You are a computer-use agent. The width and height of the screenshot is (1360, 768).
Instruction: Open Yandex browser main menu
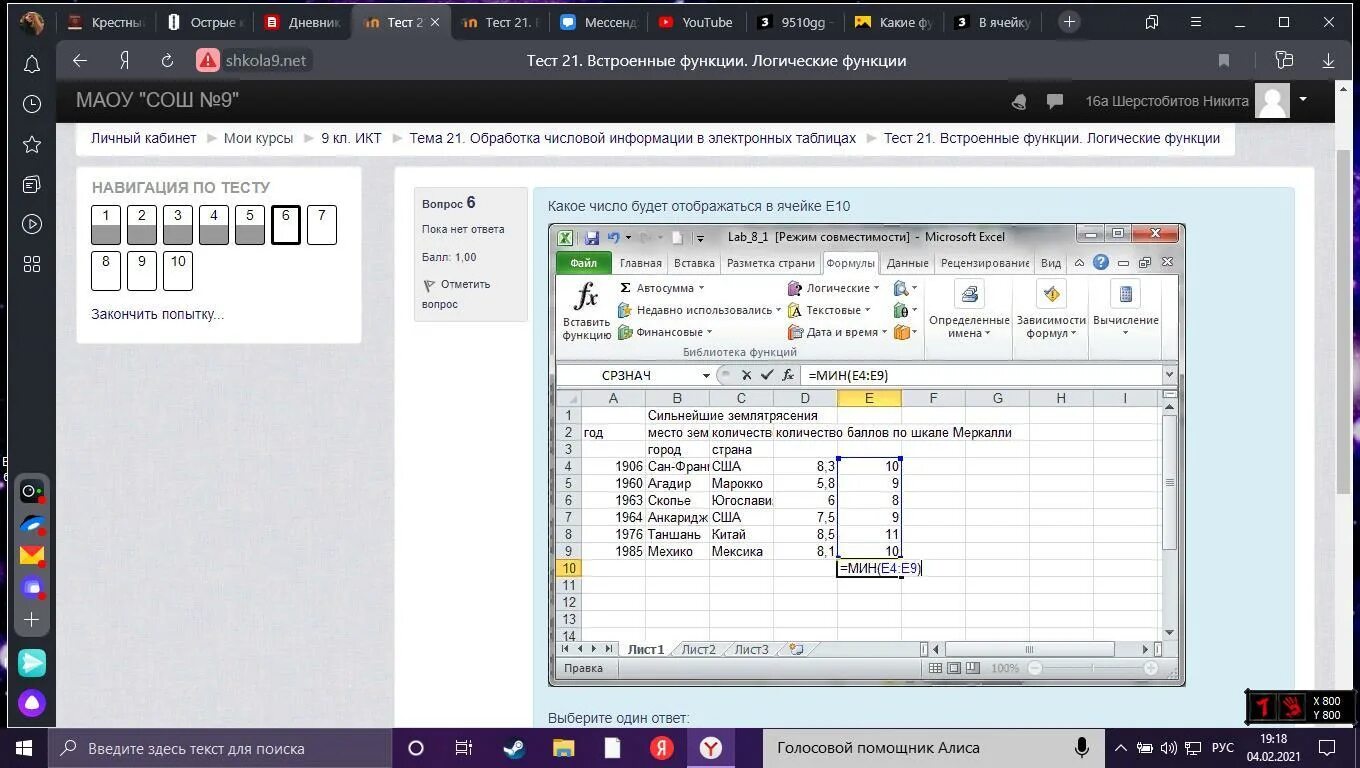pos(1195,22)
